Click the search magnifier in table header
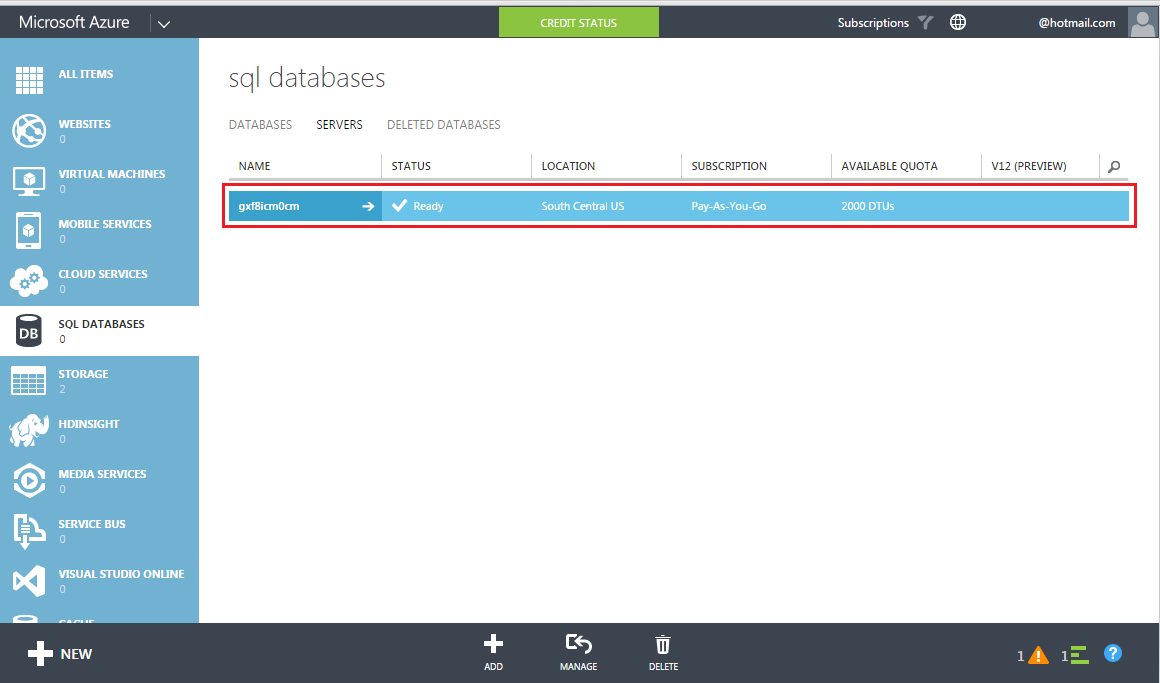1160x683 pixels. [1114, 167]
